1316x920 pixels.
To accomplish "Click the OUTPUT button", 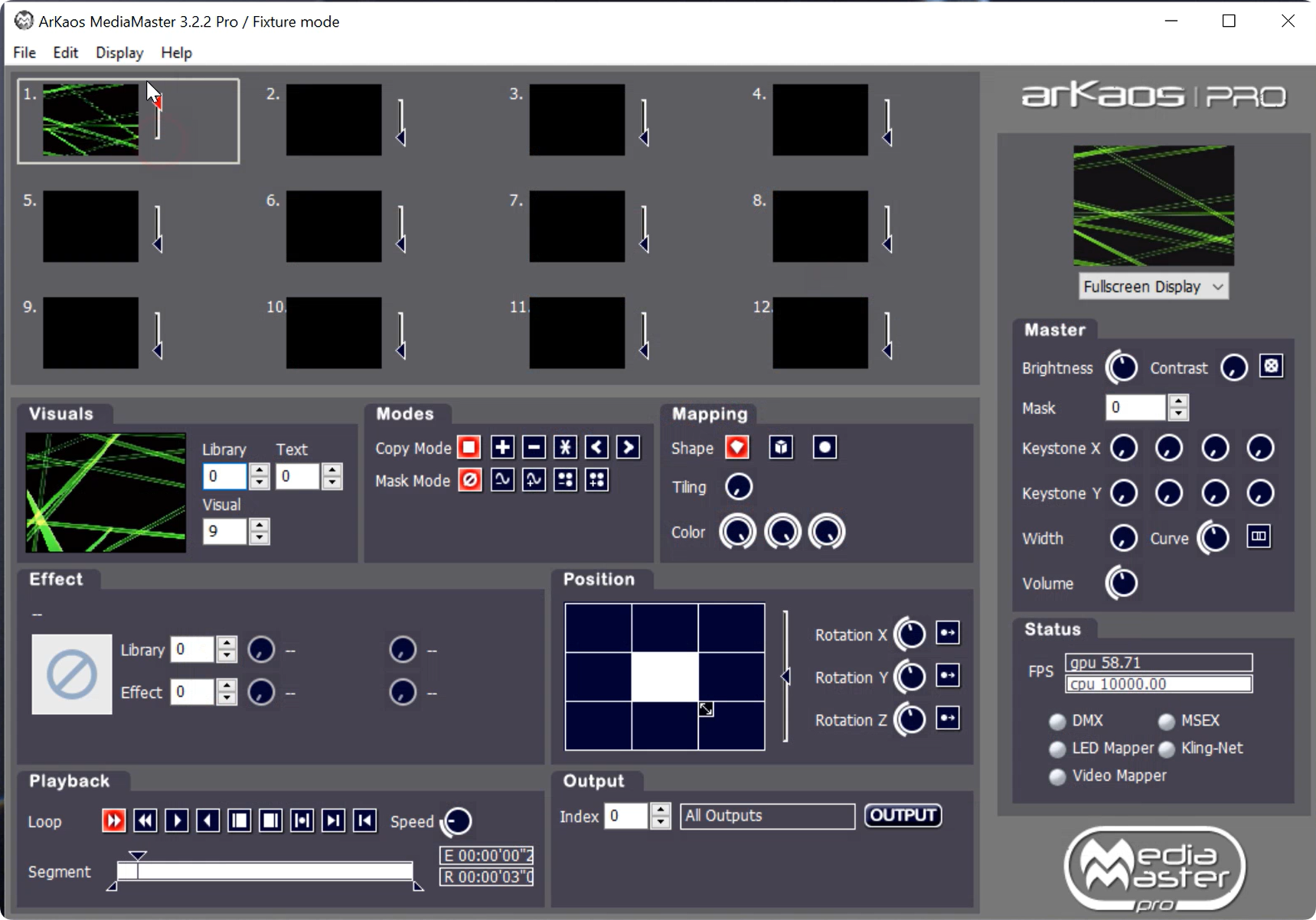I will pyautogui.click(x=903, y=815).
